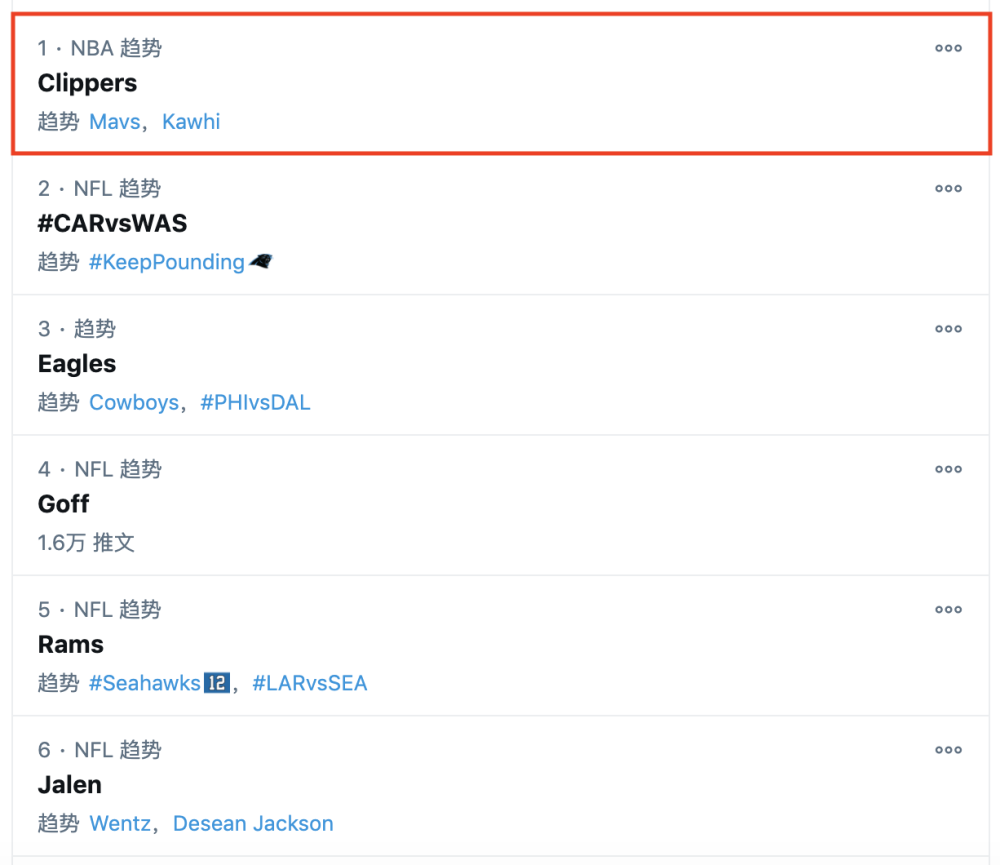Select the #CARvsWAS trending topic title

(112, 223)
